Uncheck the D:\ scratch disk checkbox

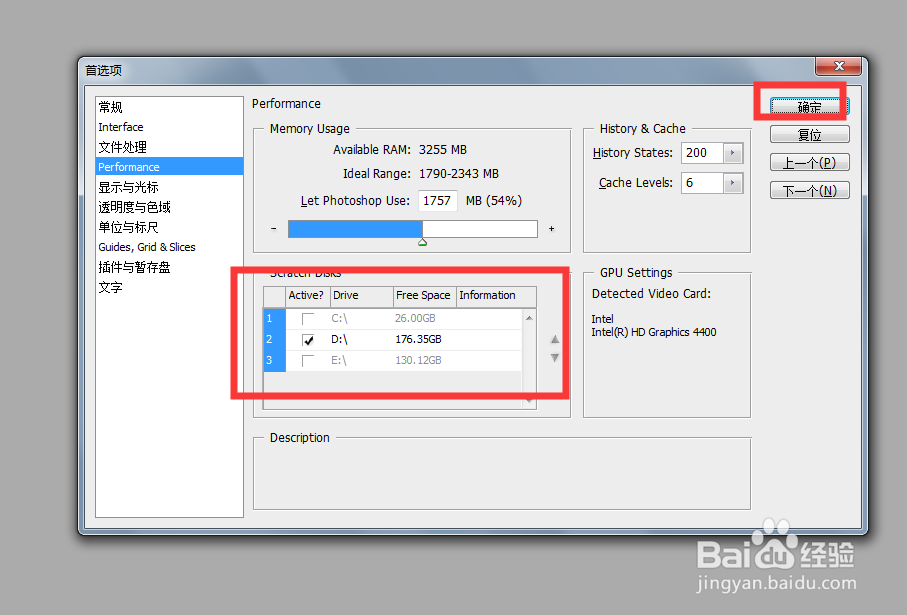click(x=308, y=340)
